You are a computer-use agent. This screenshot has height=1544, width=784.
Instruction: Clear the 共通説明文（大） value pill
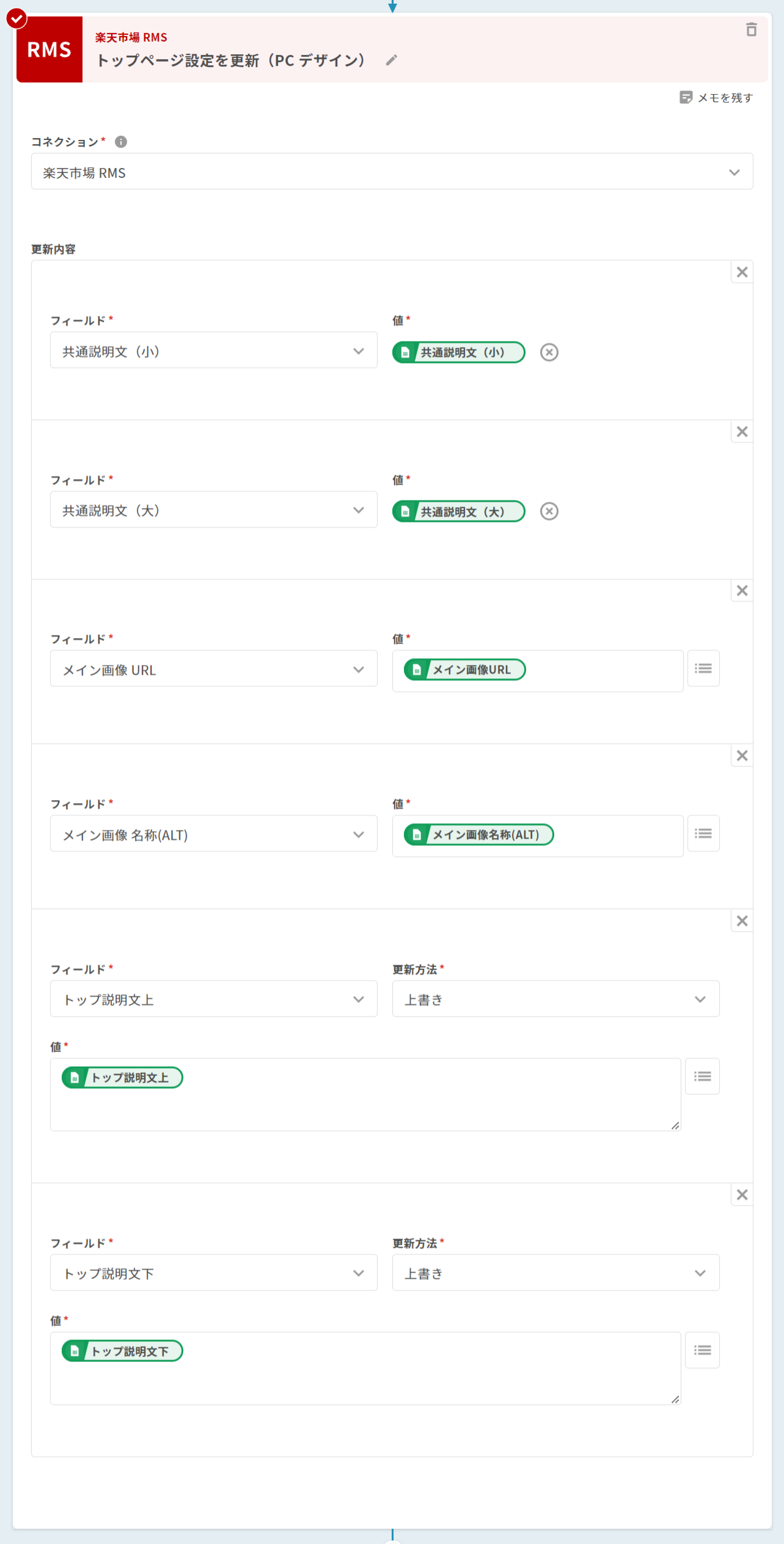pyautogui.click(x=548, y=511)
